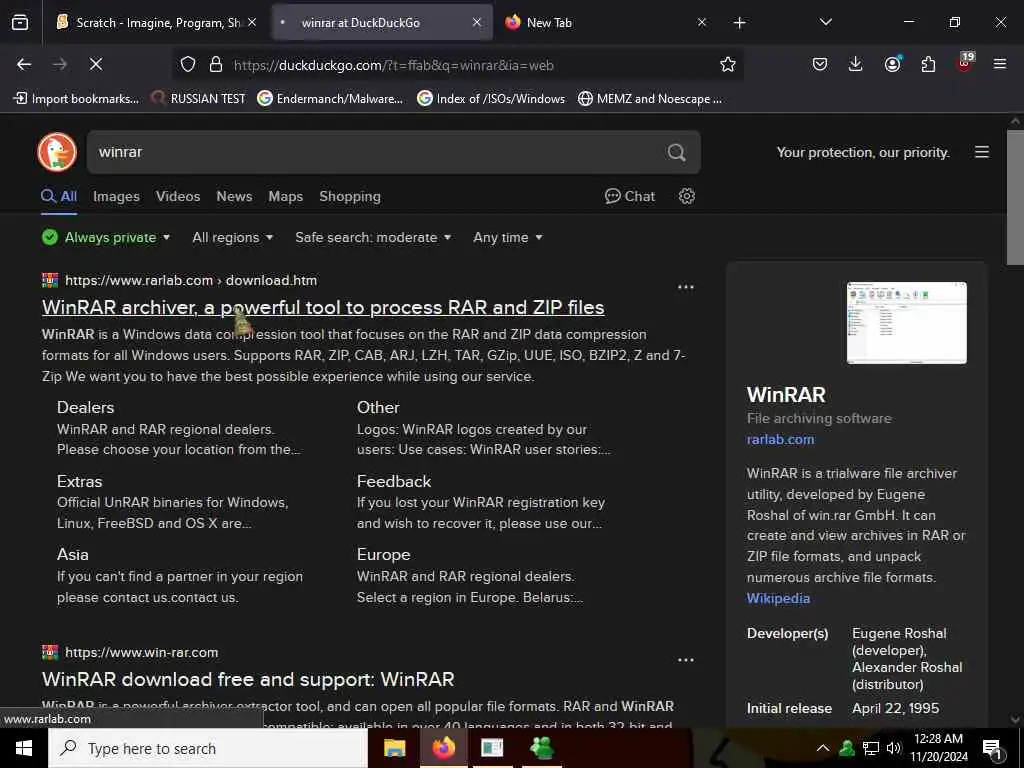Open search settings gear icon

coord(686,196)
